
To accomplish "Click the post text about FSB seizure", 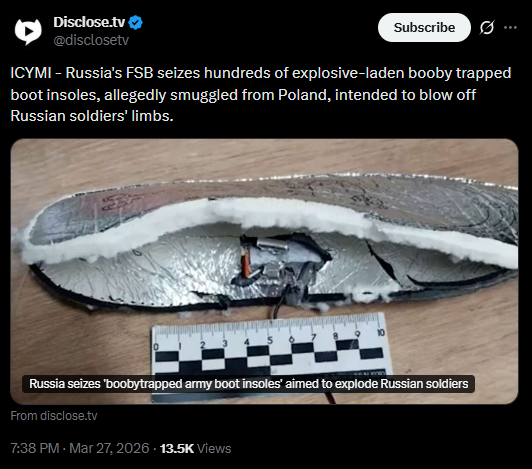I will coord(261,94).
